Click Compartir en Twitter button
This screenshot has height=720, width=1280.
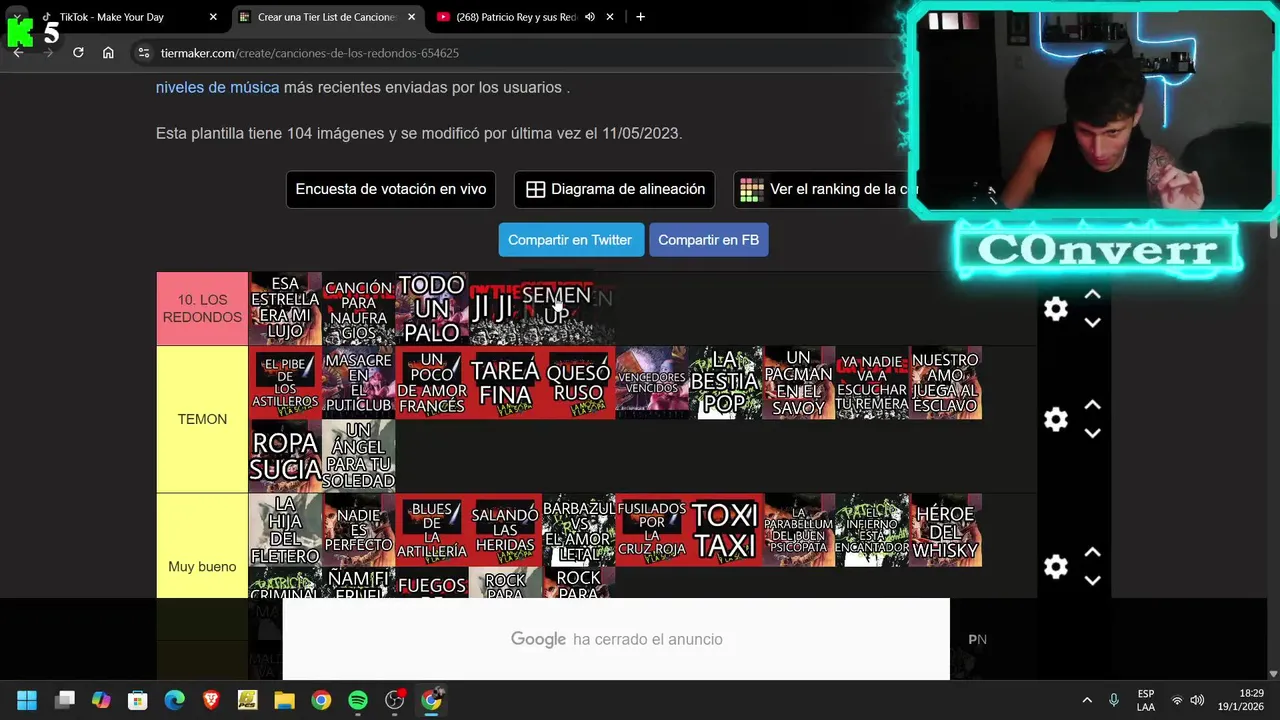click(x=570, y=240)
